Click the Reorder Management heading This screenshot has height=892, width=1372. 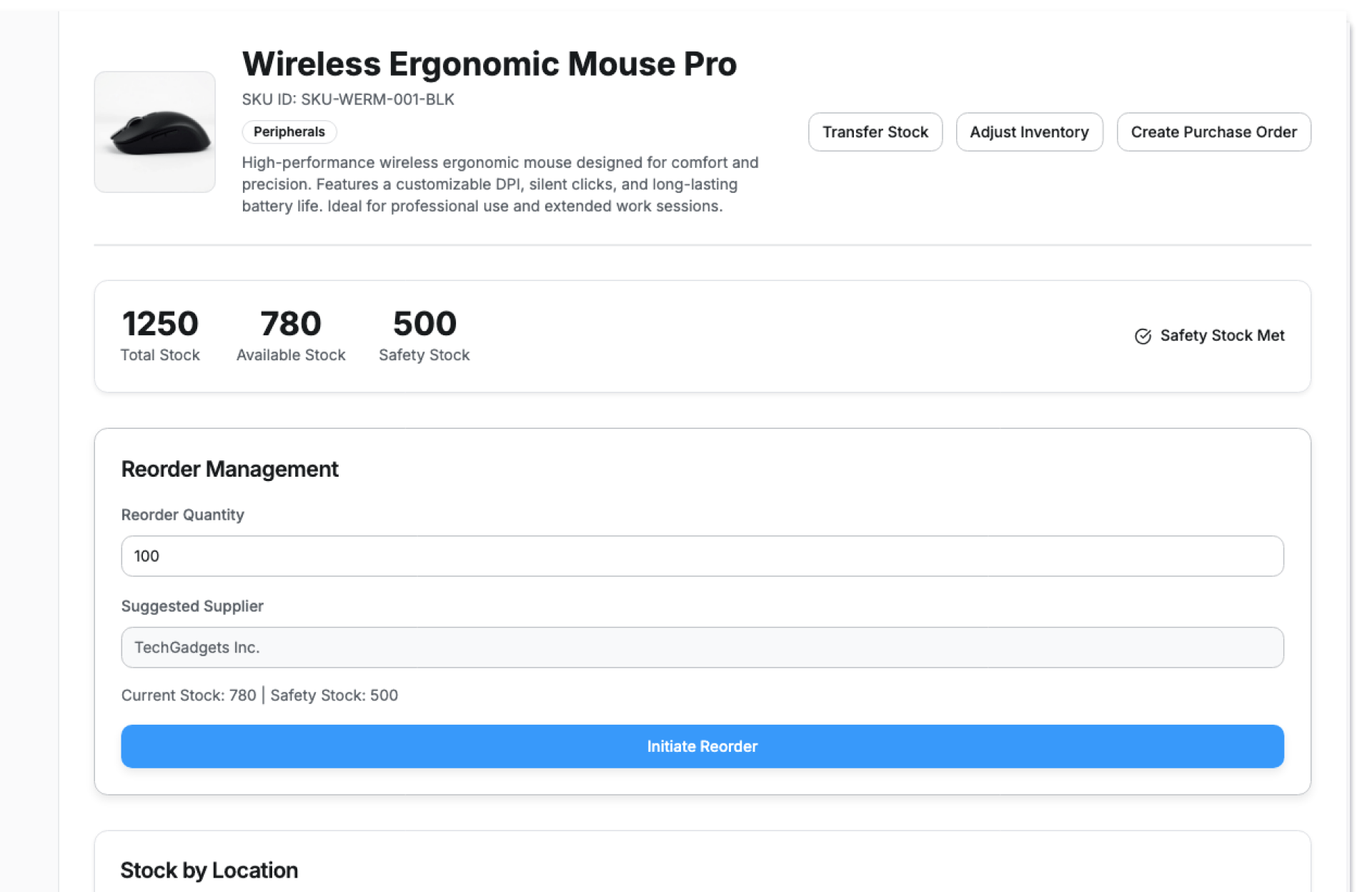pyautogui.click(x=229, y=469)
